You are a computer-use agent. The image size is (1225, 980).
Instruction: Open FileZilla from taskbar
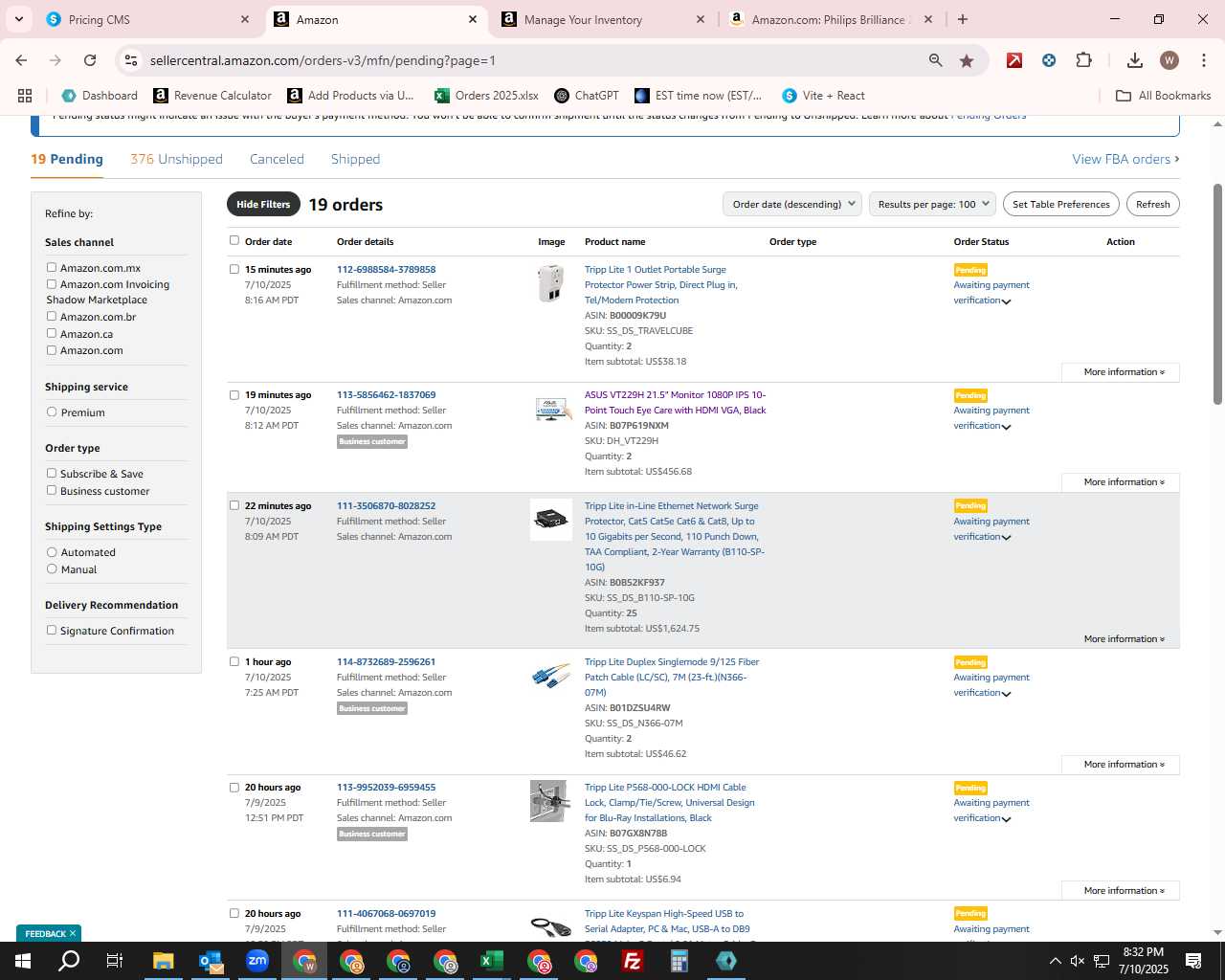(x=633, y=961)
